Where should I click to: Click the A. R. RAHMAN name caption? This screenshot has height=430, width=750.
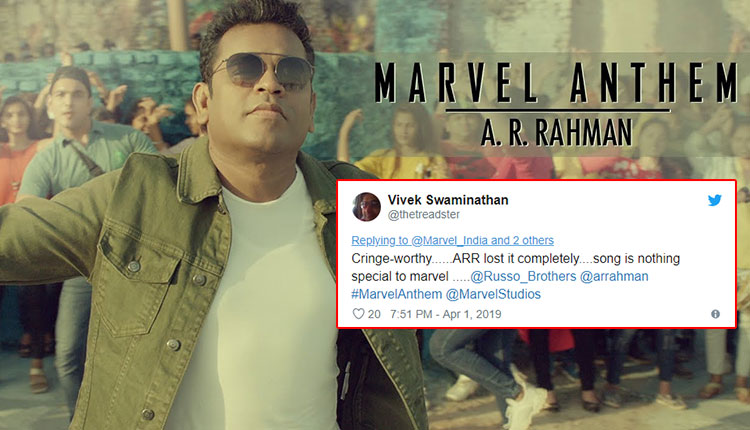tap(556, 132)
